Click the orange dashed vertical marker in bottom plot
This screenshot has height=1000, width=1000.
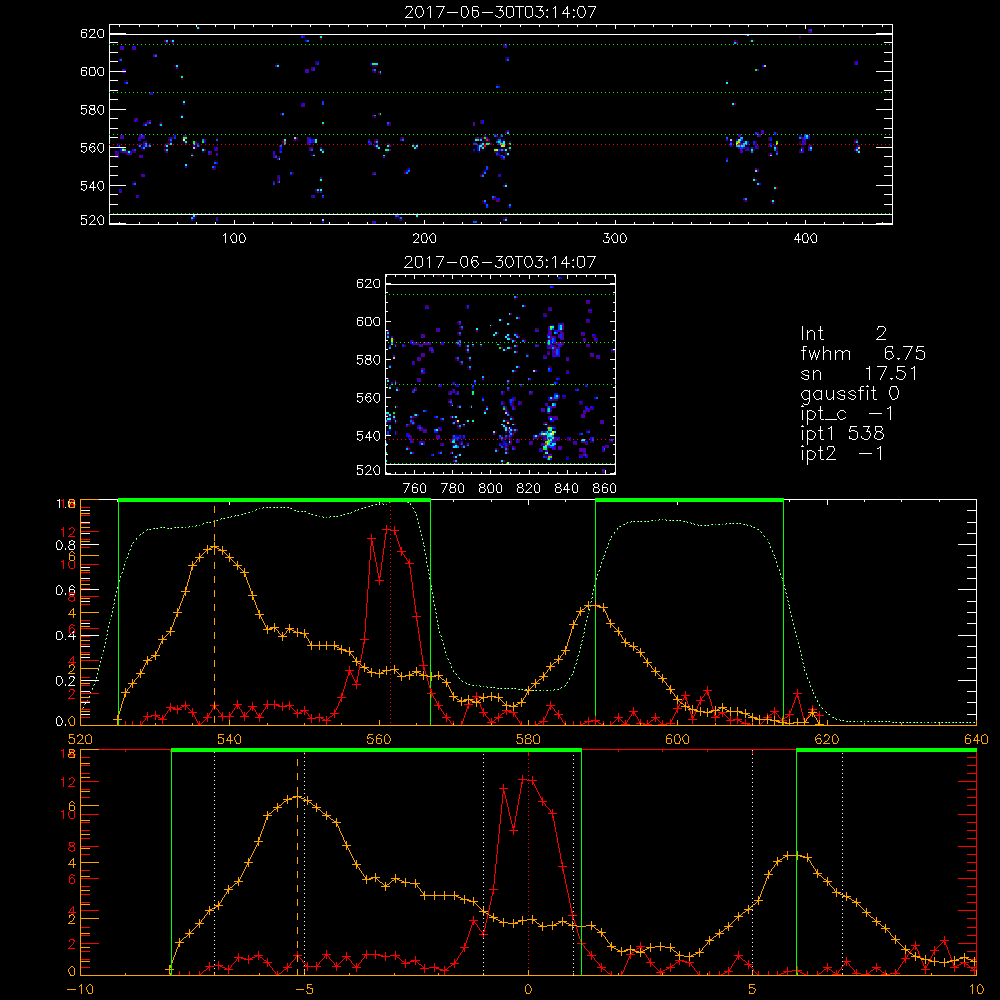point(297,865)
